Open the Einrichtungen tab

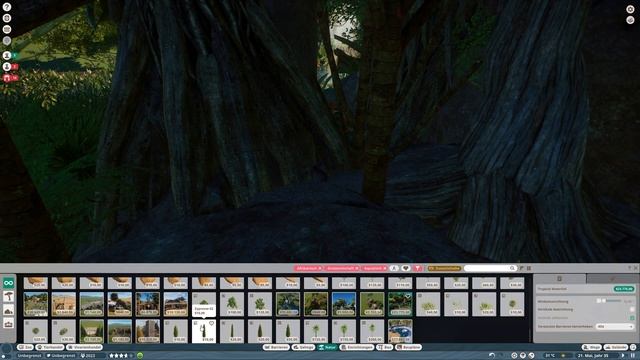click(x=357, y=347)
